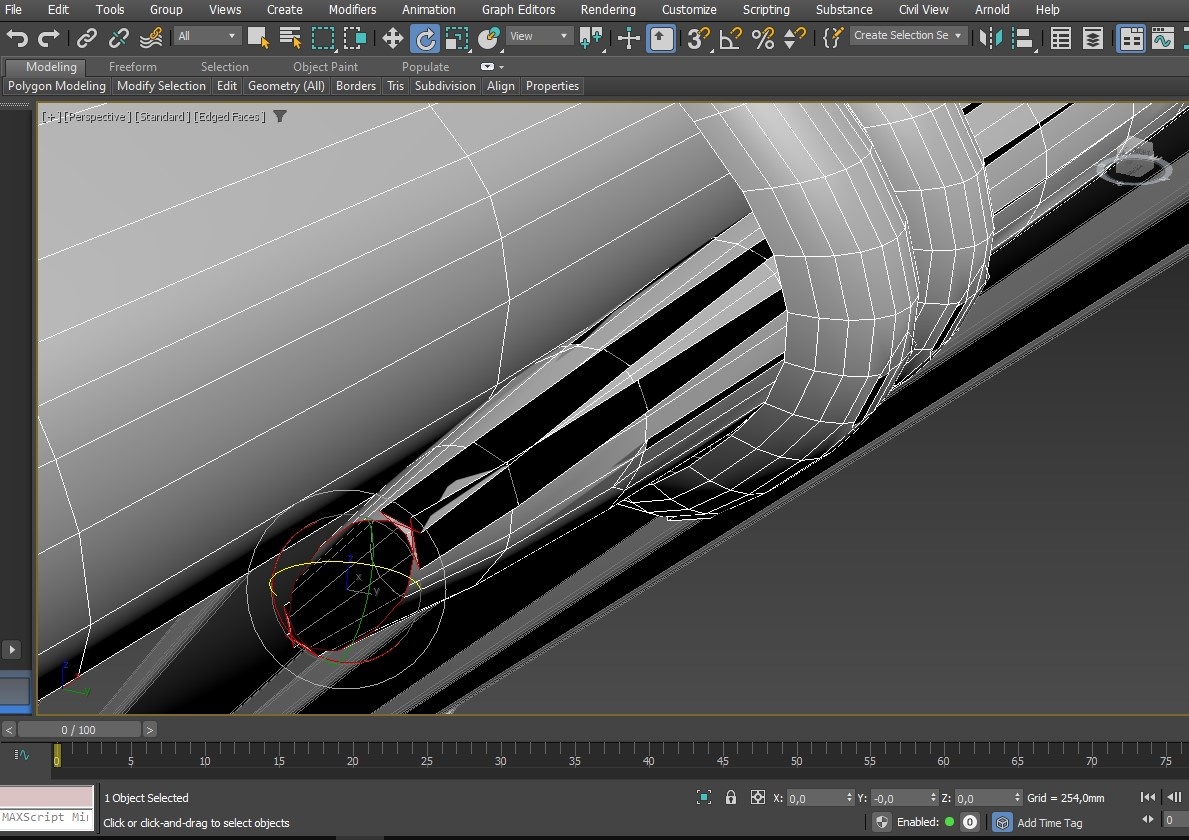Open Select by Name list
The height and width of the screenshot is (840, 1189).
tap(291, 39)
